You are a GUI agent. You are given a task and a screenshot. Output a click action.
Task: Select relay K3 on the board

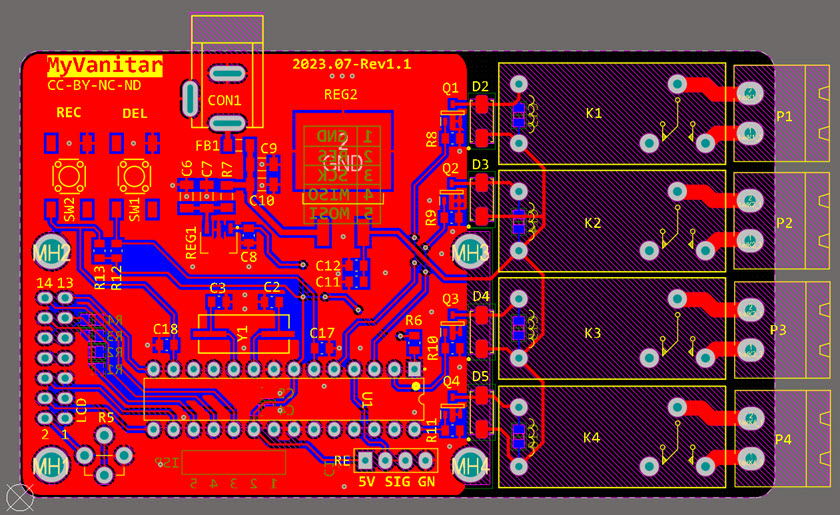tap(593, 333)
